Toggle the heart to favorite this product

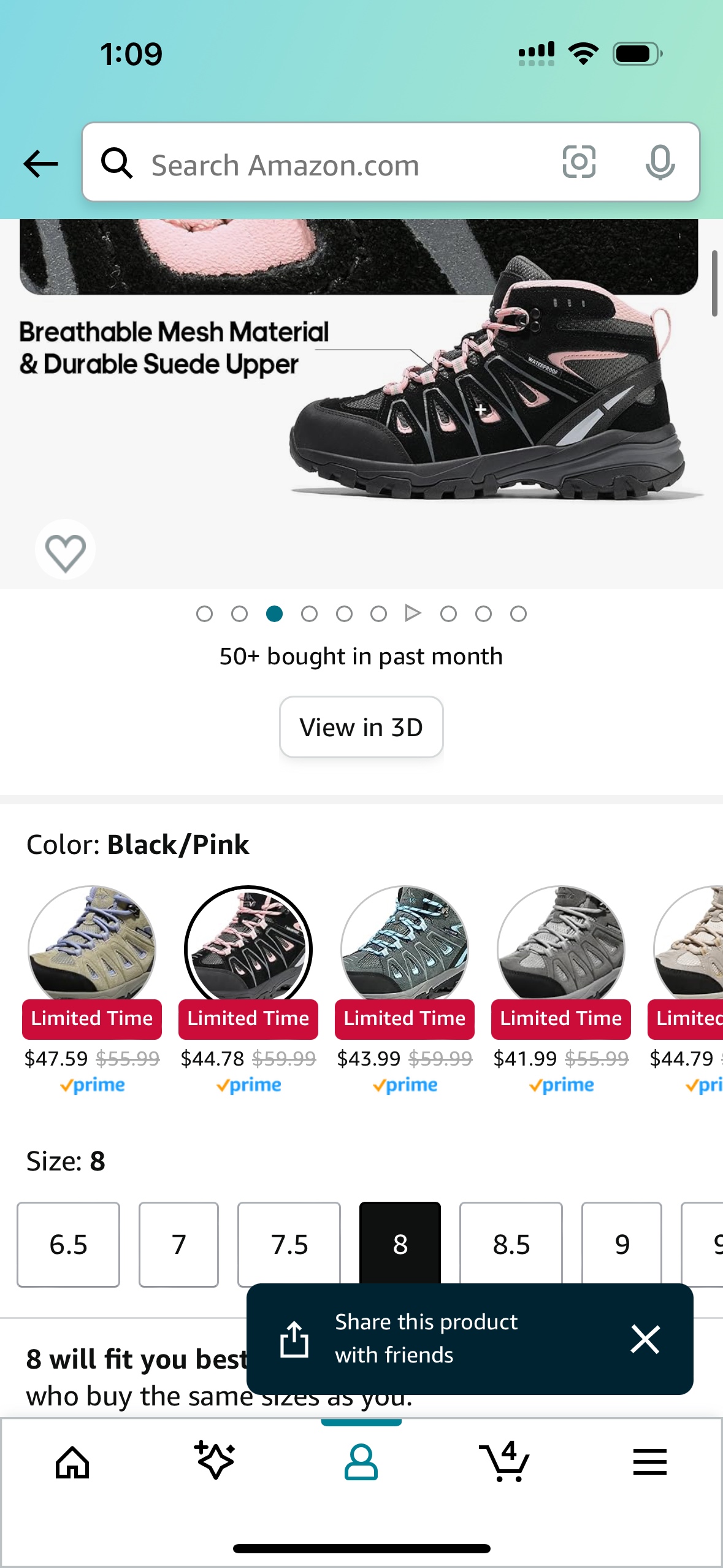click(66, 549)
